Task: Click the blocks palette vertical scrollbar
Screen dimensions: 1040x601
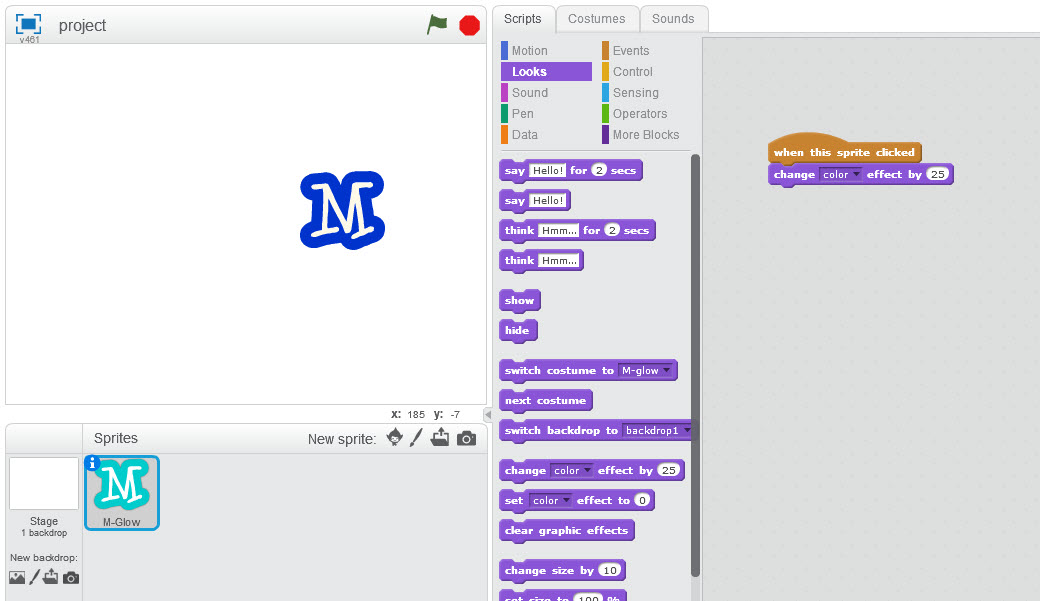Action: tap(695, 365)
